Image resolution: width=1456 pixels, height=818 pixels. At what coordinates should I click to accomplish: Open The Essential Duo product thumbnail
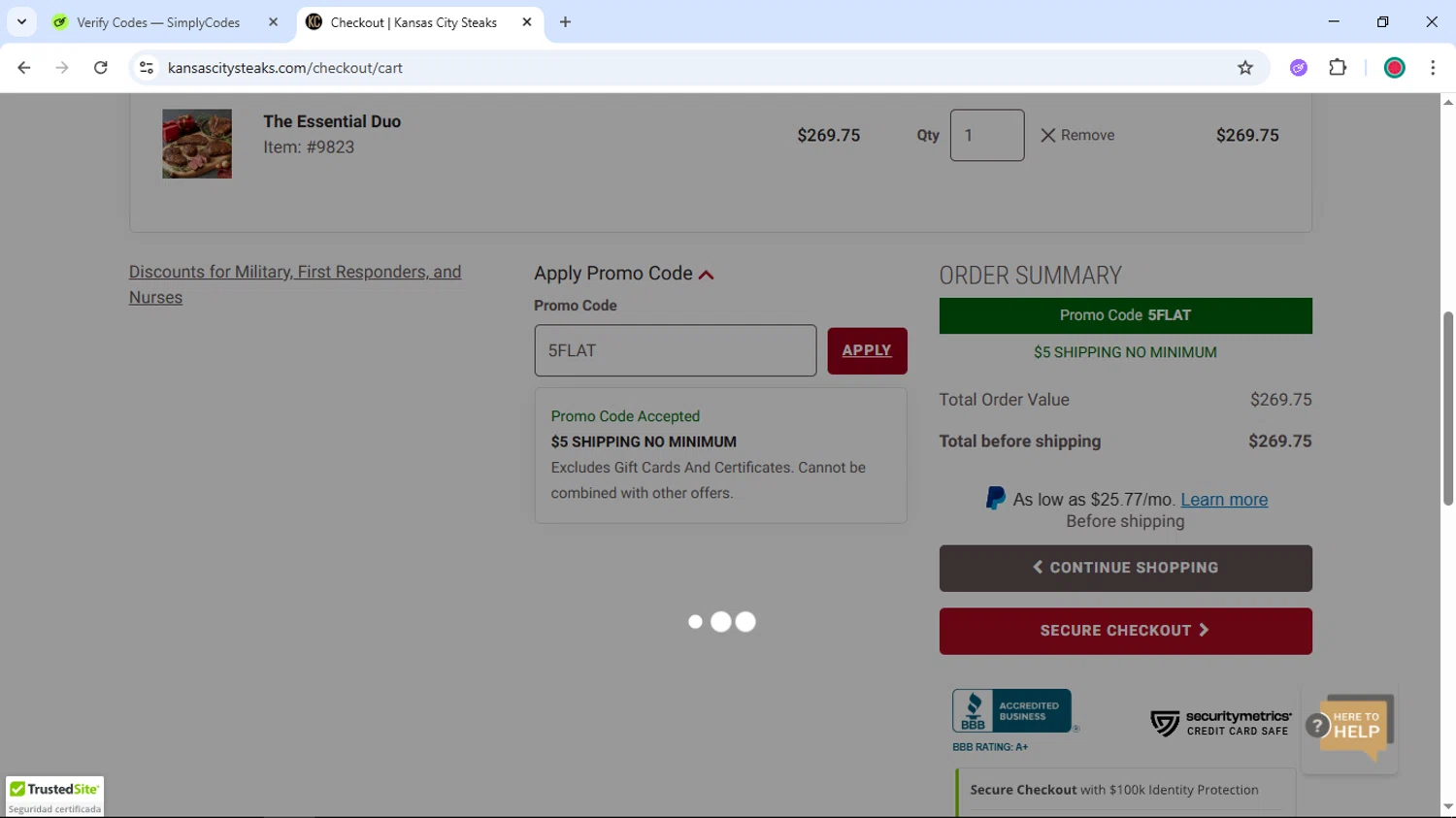(197, 144)
